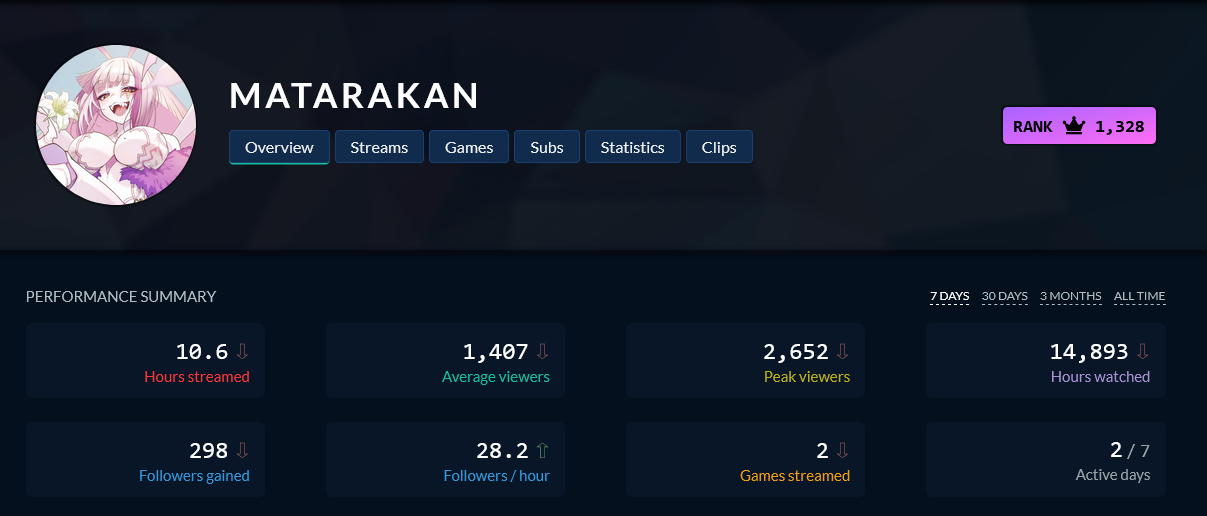Click the down arrow in Games streamed card
The height and width of the screenshot is (516, 1207).
click(842, 450)
